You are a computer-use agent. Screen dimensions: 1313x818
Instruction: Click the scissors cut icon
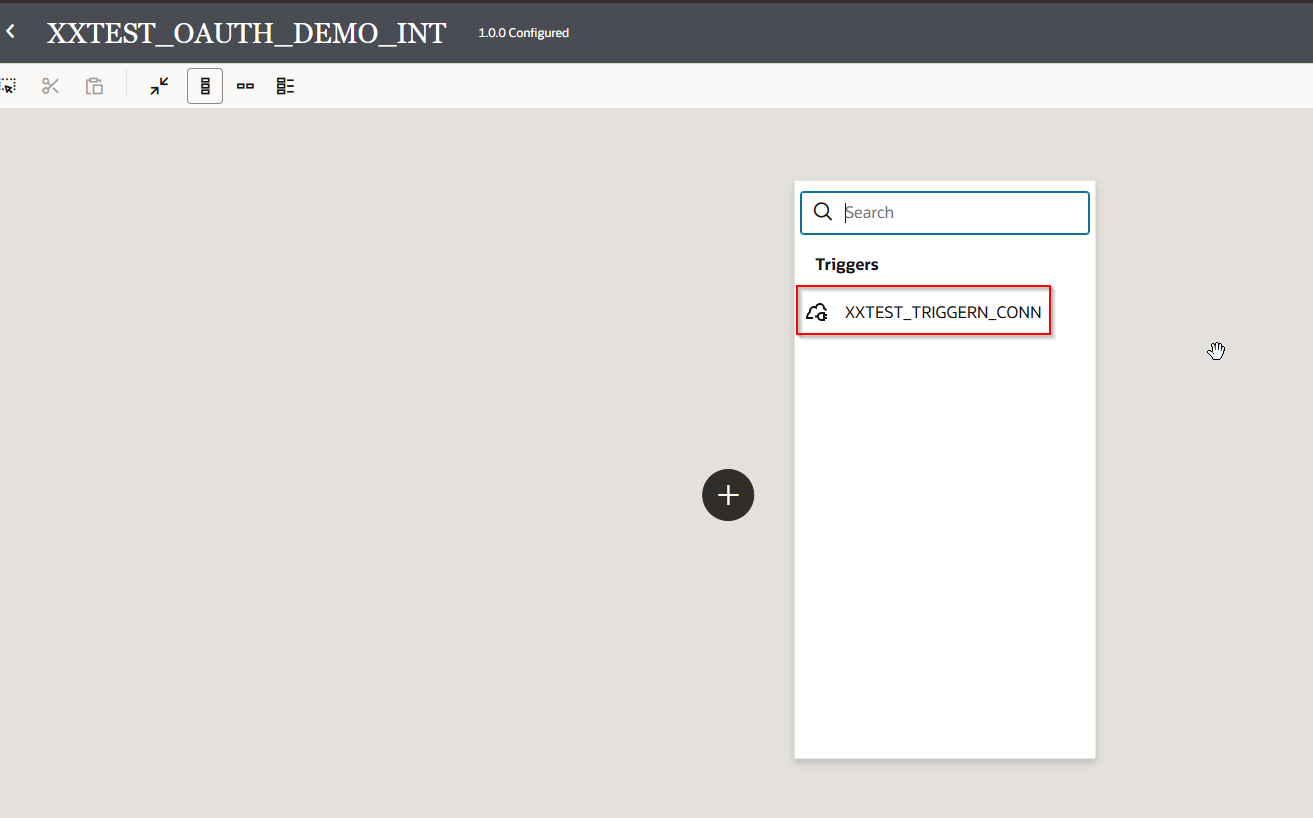click(50, 86)
